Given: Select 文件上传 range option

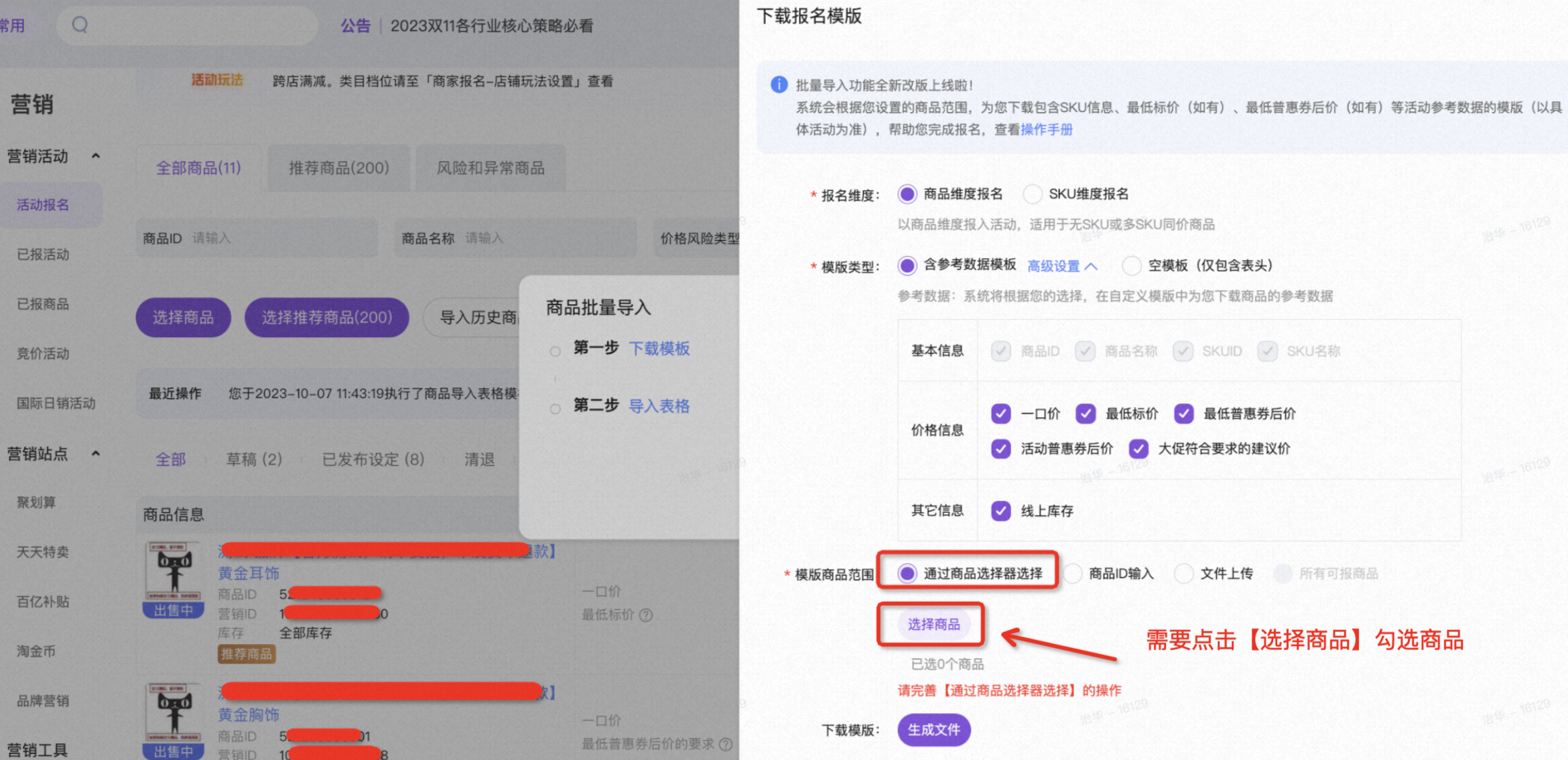Looking at the screenshot, I should click(x=1184, y=573).
